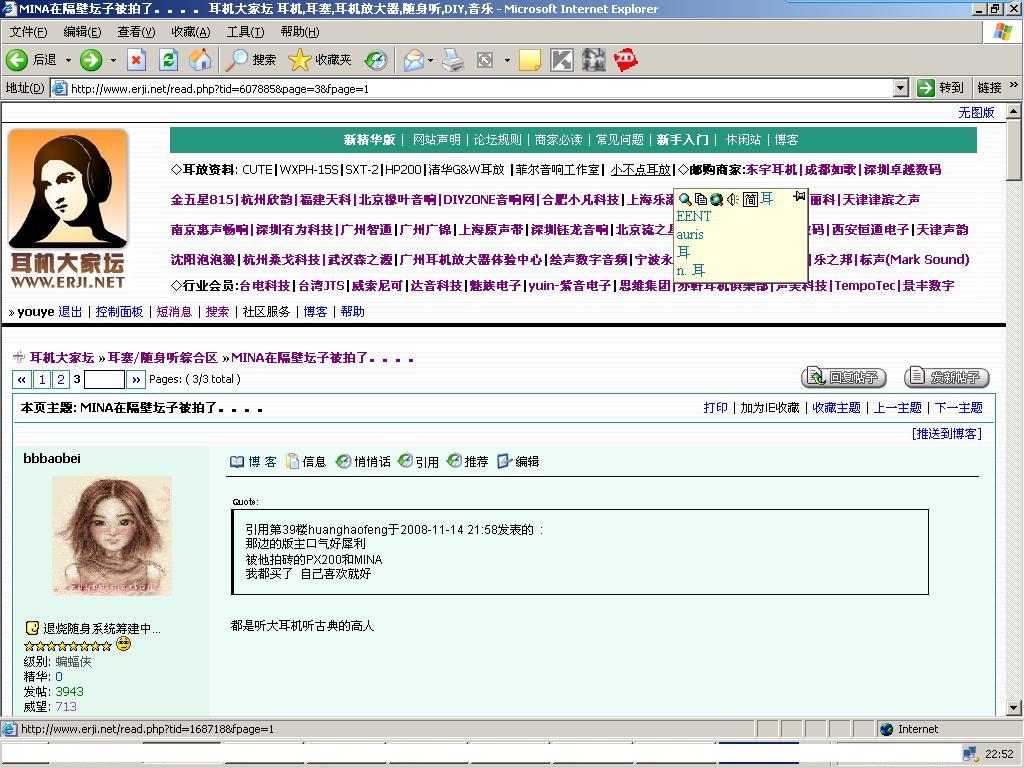
Task: Open browsing History toolbar icon
Action: tap(376, 60)
